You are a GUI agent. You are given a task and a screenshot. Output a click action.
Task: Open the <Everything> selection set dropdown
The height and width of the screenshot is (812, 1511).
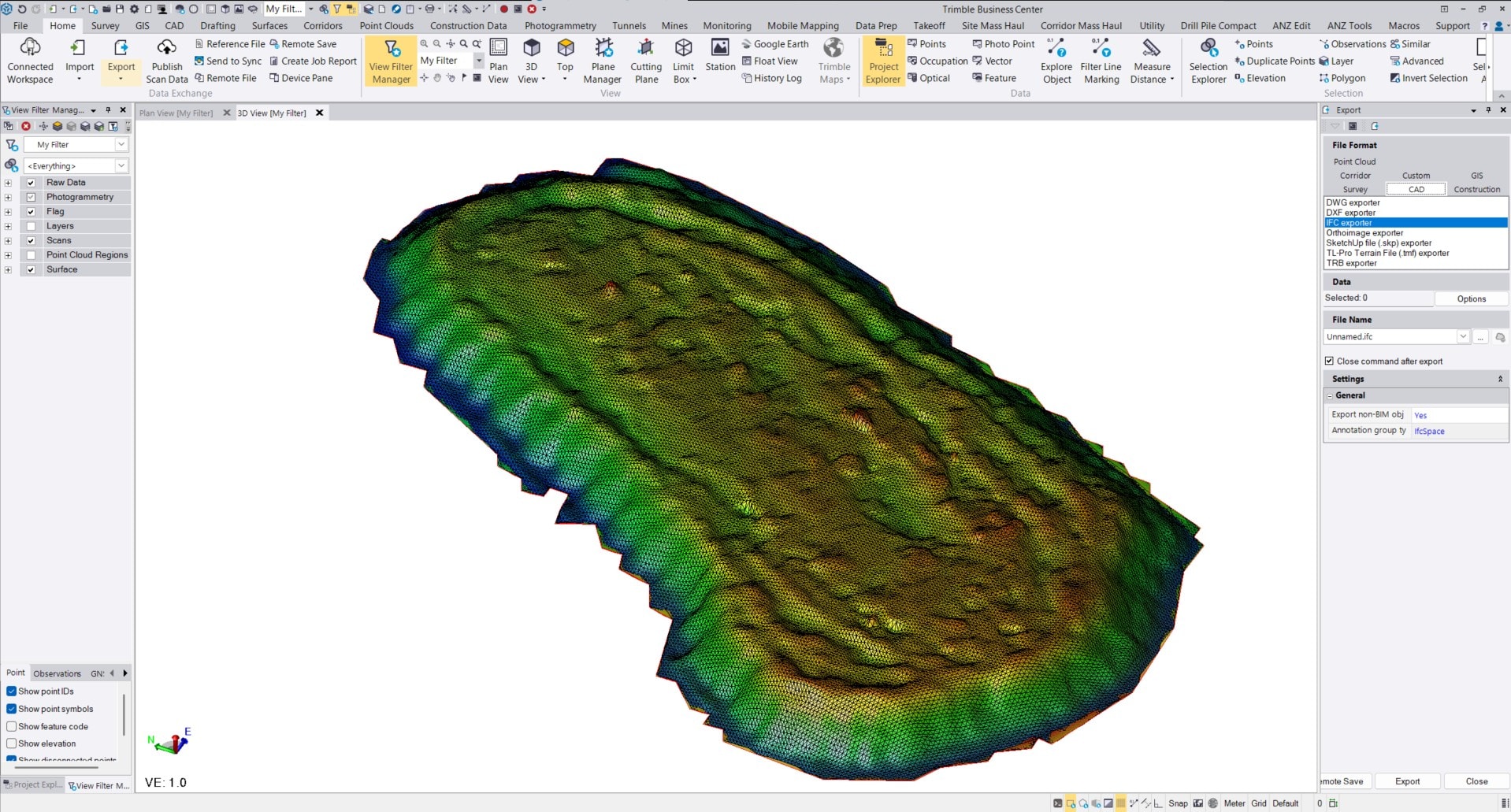[x=121, y=165]
